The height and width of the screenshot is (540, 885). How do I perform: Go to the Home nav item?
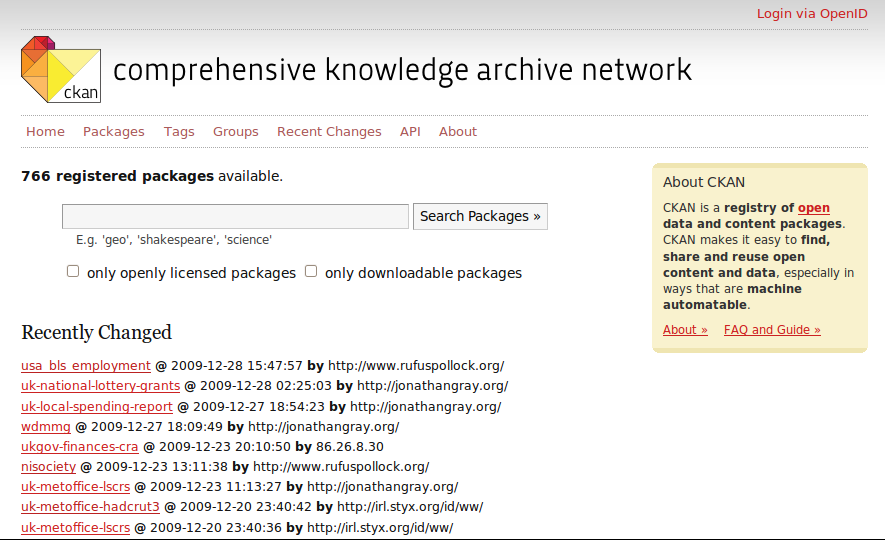[x=45, y=131]
